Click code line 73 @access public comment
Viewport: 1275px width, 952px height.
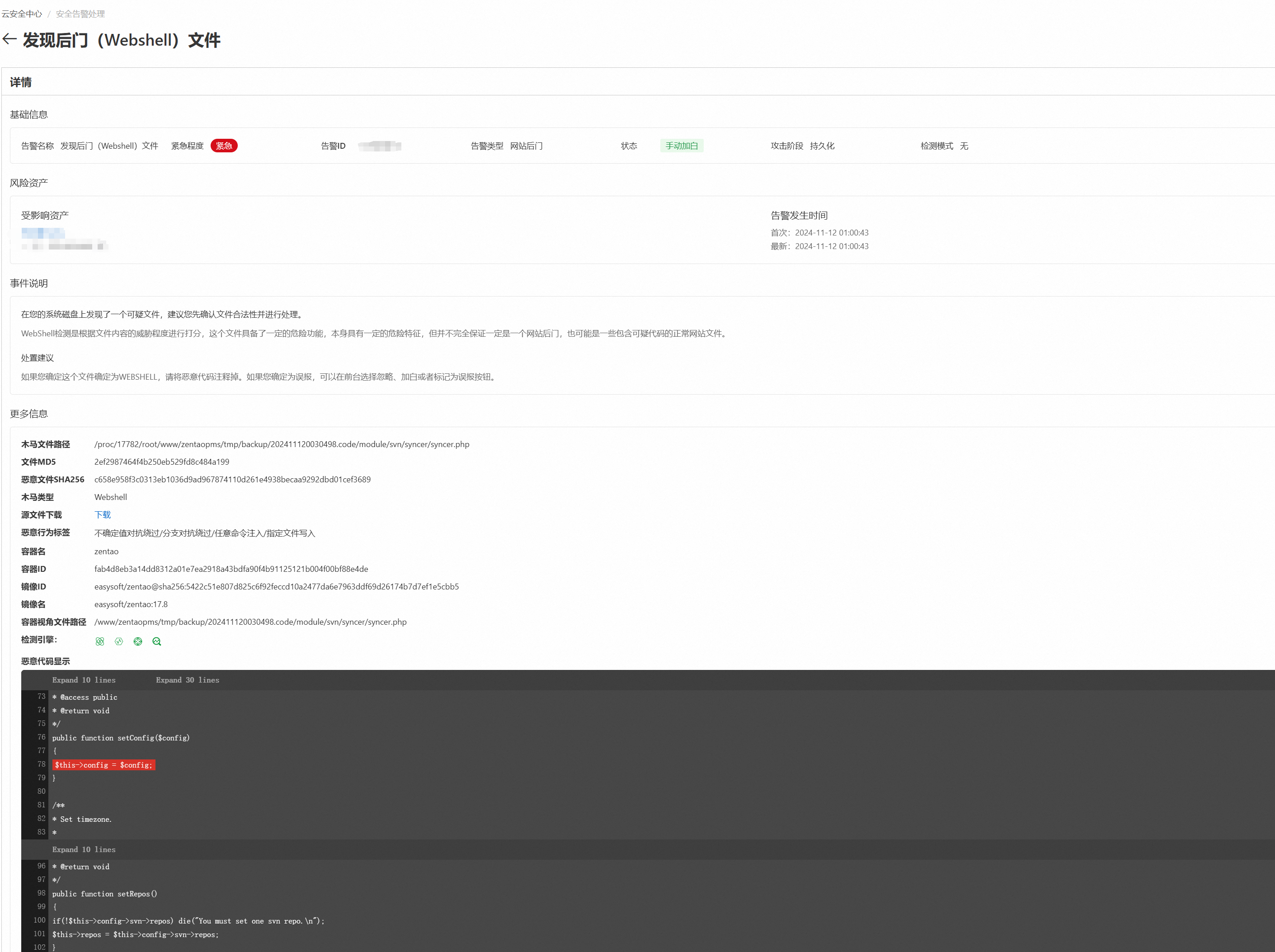click(85, 698)
